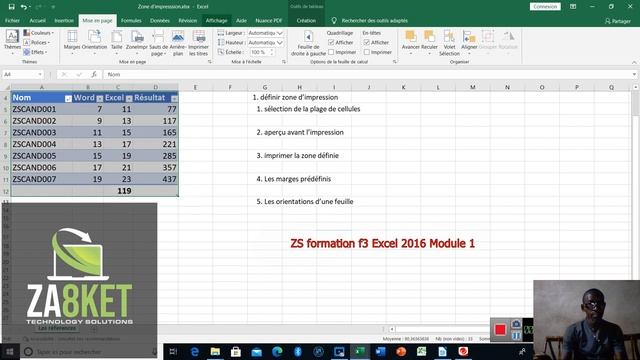Collapse the ribbon with the chevron
640x360 pixels.
click(634, 62)
